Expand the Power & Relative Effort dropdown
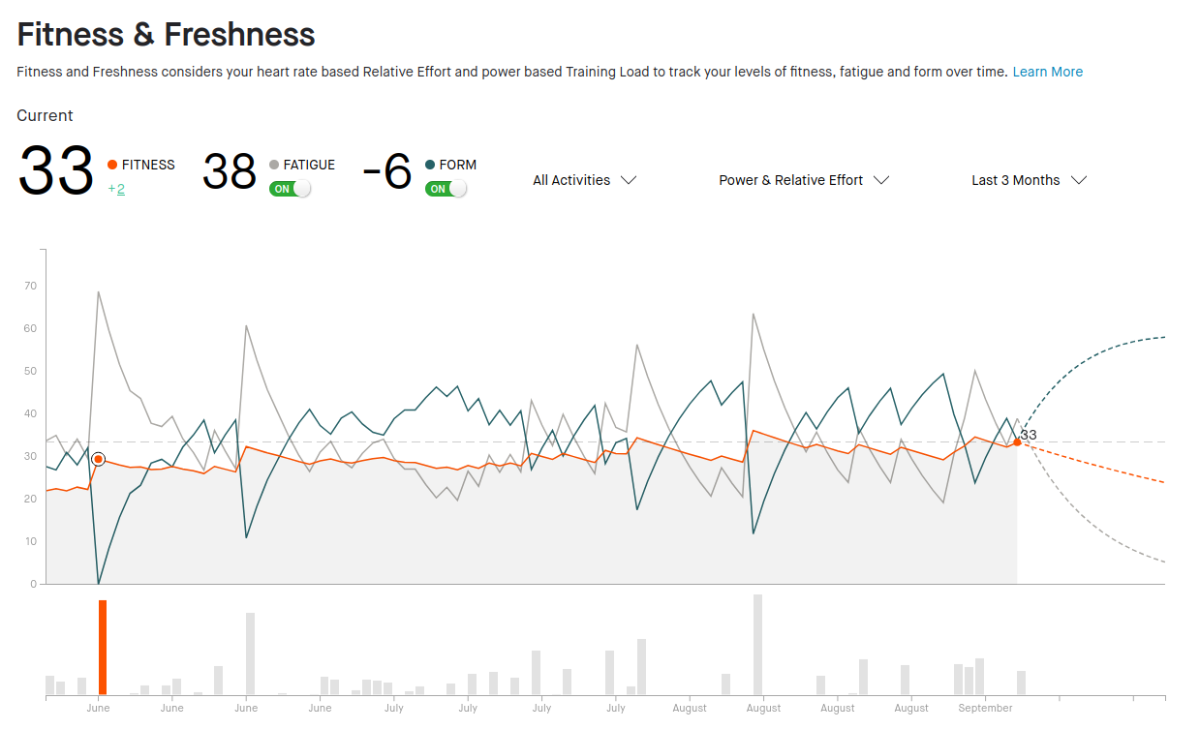1200x730 pixels. click(x=803, y=180)
